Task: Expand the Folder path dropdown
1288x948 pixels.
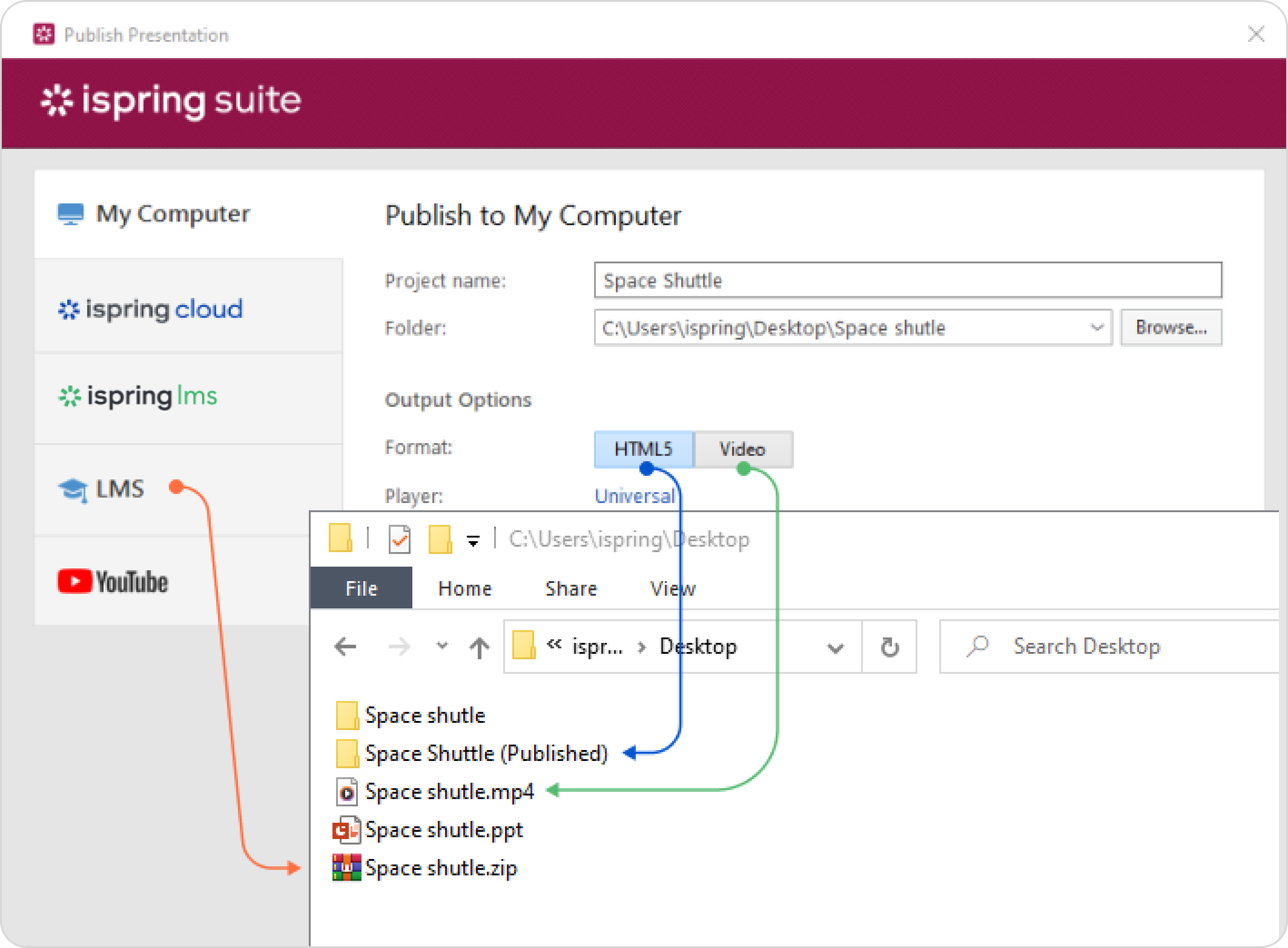Action: pyautogui.click(x=1096, y=328)
